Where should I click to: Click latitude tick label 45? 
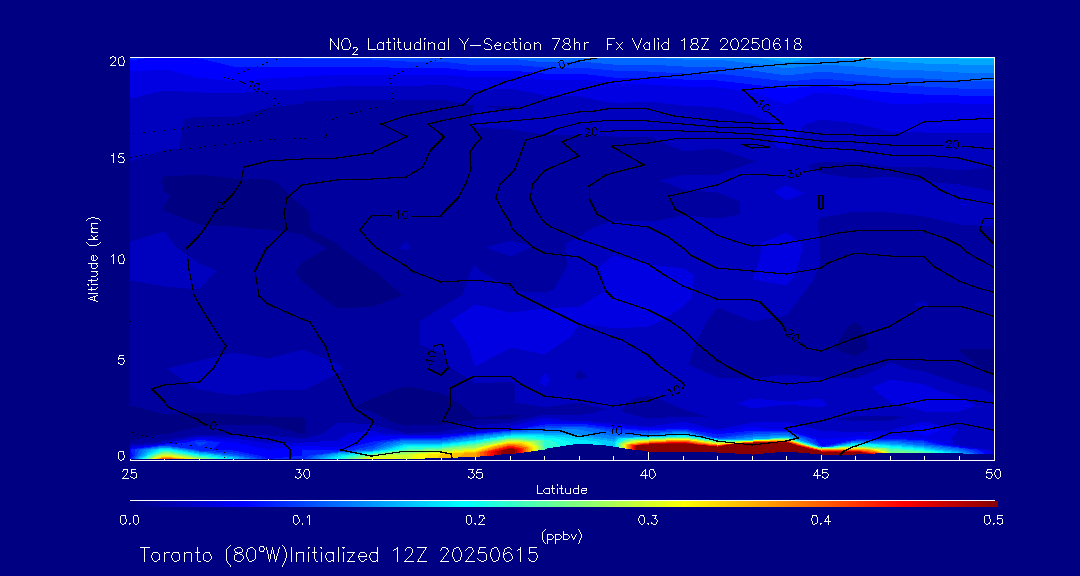pyautogui.click(x=820, y=473)
